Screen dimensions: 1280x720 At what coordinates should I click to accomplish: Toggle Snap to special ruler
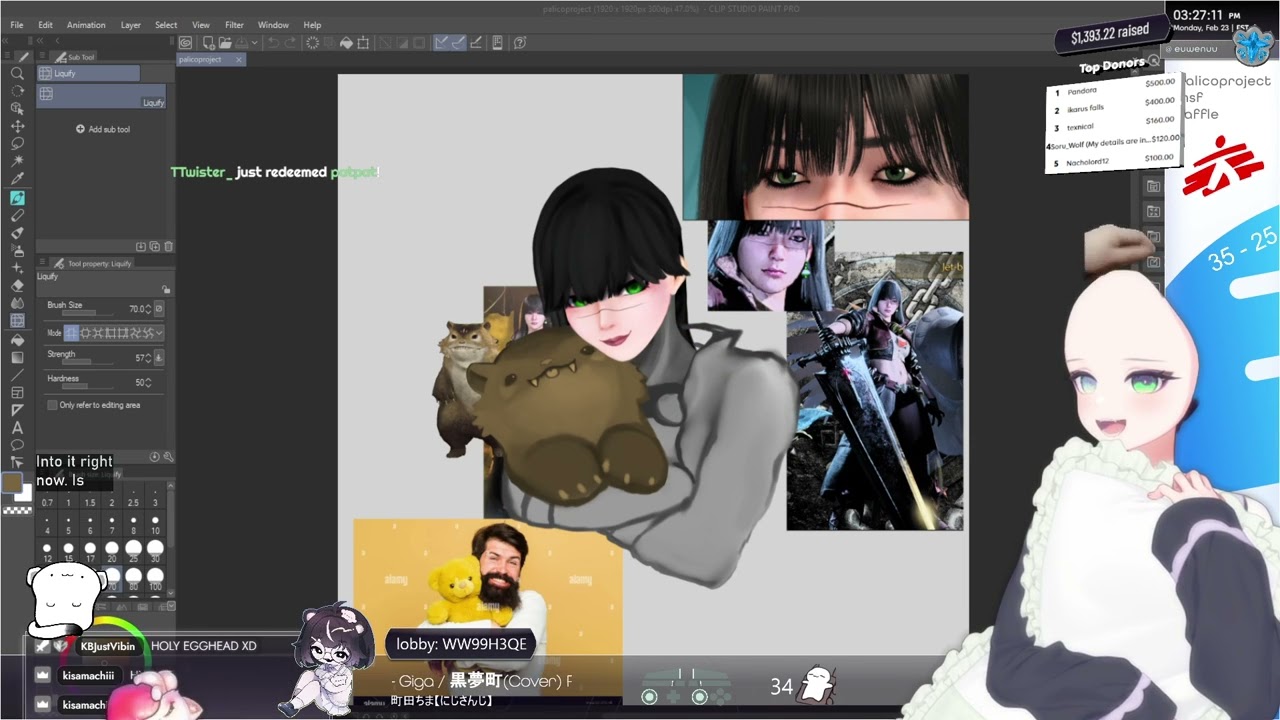click(x=458, y=43)
